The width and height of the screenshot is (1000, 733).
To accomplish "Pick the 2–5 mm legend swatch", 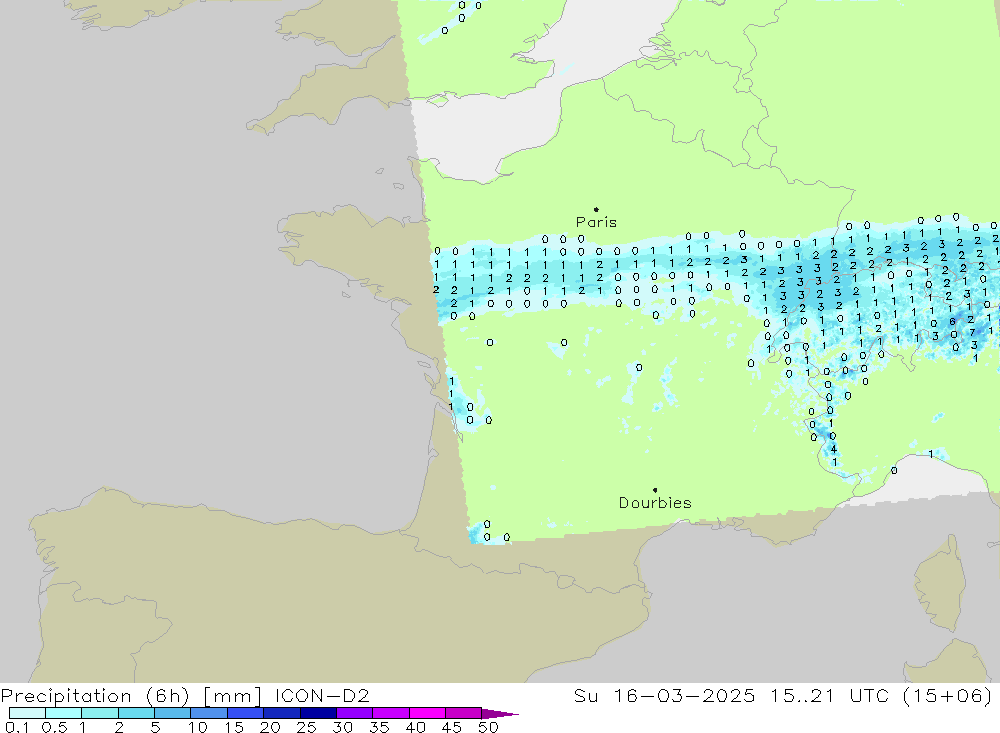I will 136,713.
